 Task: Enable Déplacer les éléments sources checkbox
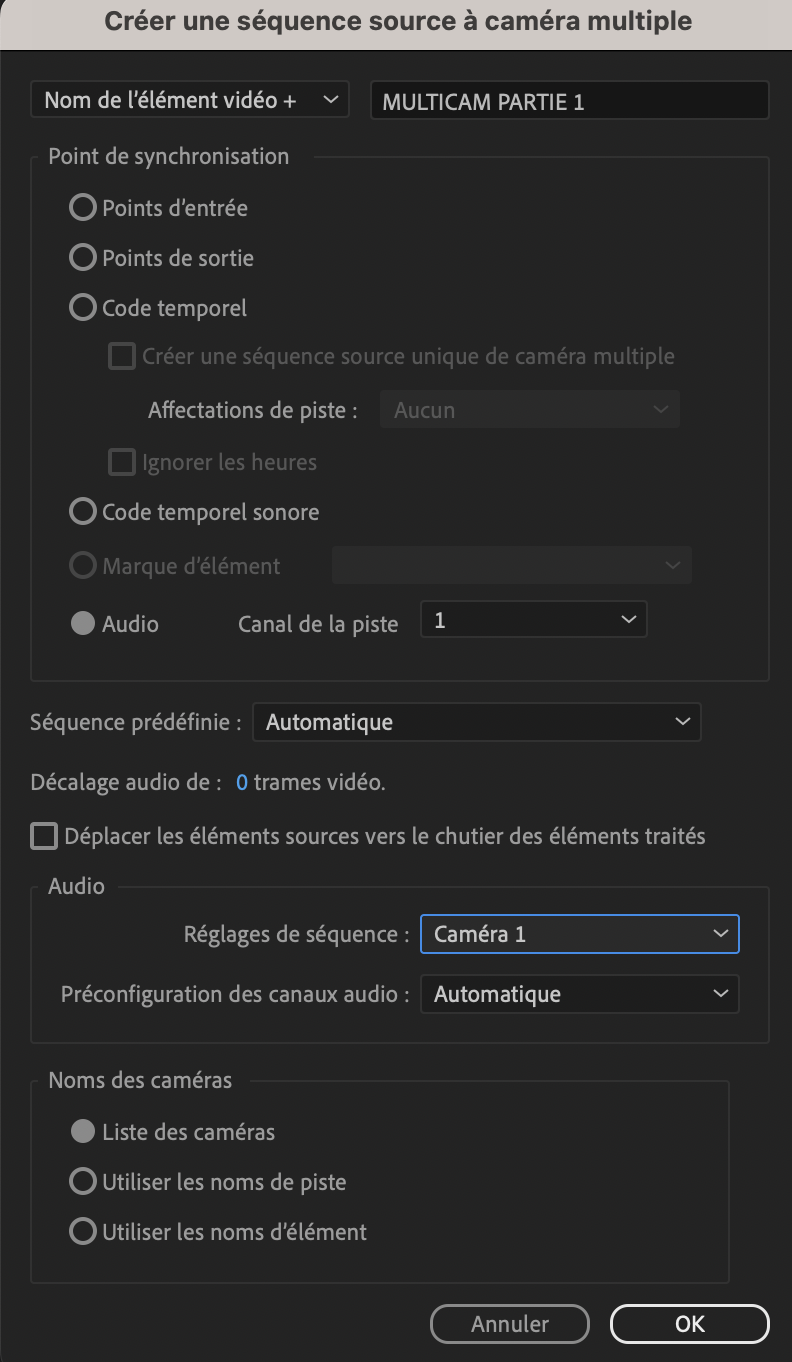(44, 836)
